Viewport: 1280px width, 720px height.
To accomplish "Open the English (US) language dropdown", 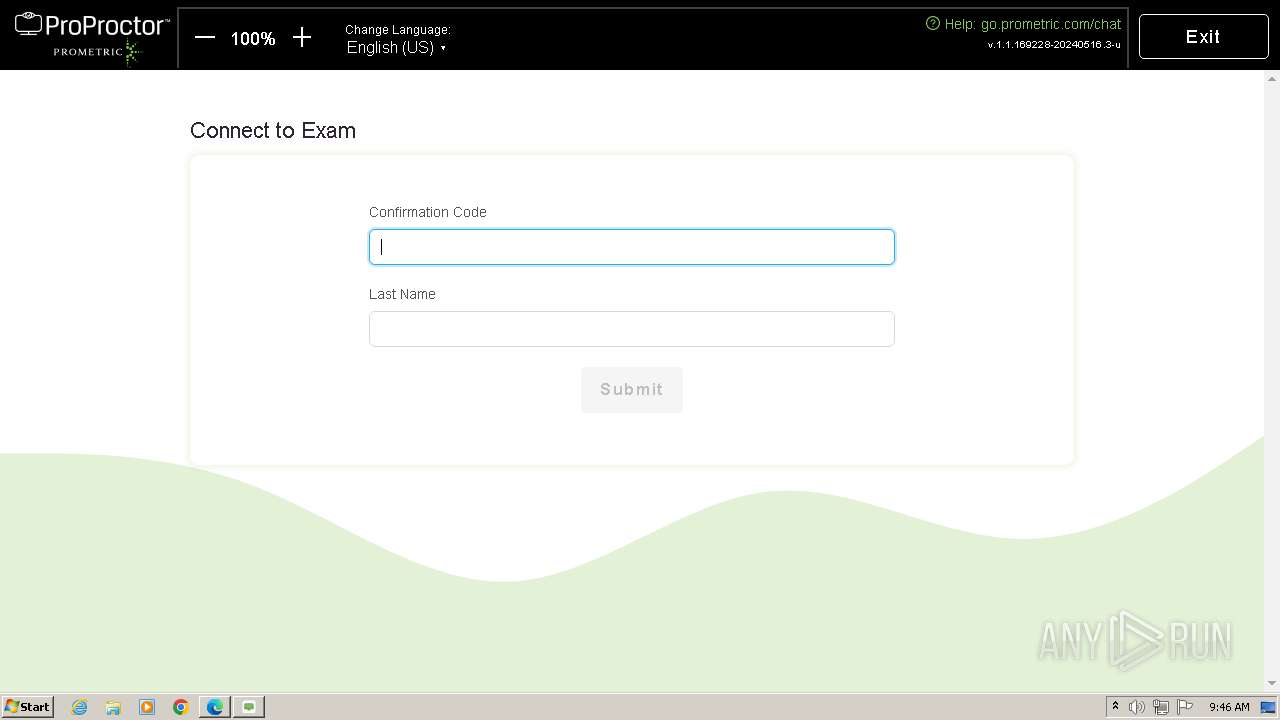I will [x=396, y=48].
